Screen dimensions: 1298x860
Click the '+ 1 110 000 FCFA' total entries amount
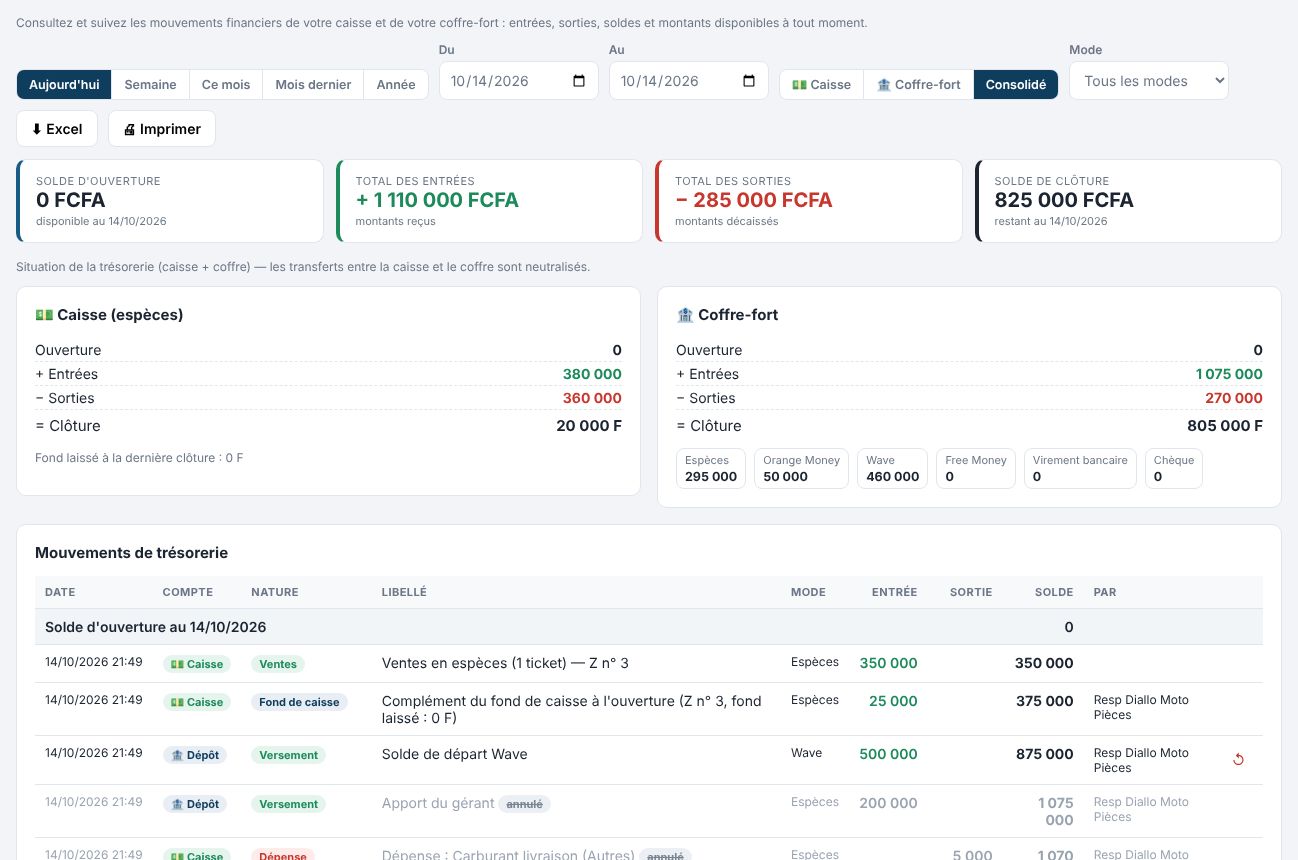437,200
